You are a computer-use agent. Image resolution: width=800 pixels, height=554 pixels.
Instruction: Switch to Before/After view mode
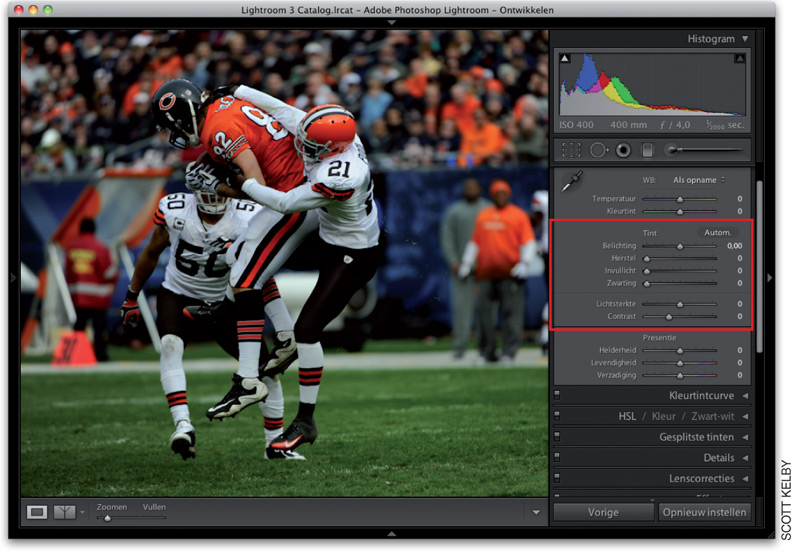[64, 512]
